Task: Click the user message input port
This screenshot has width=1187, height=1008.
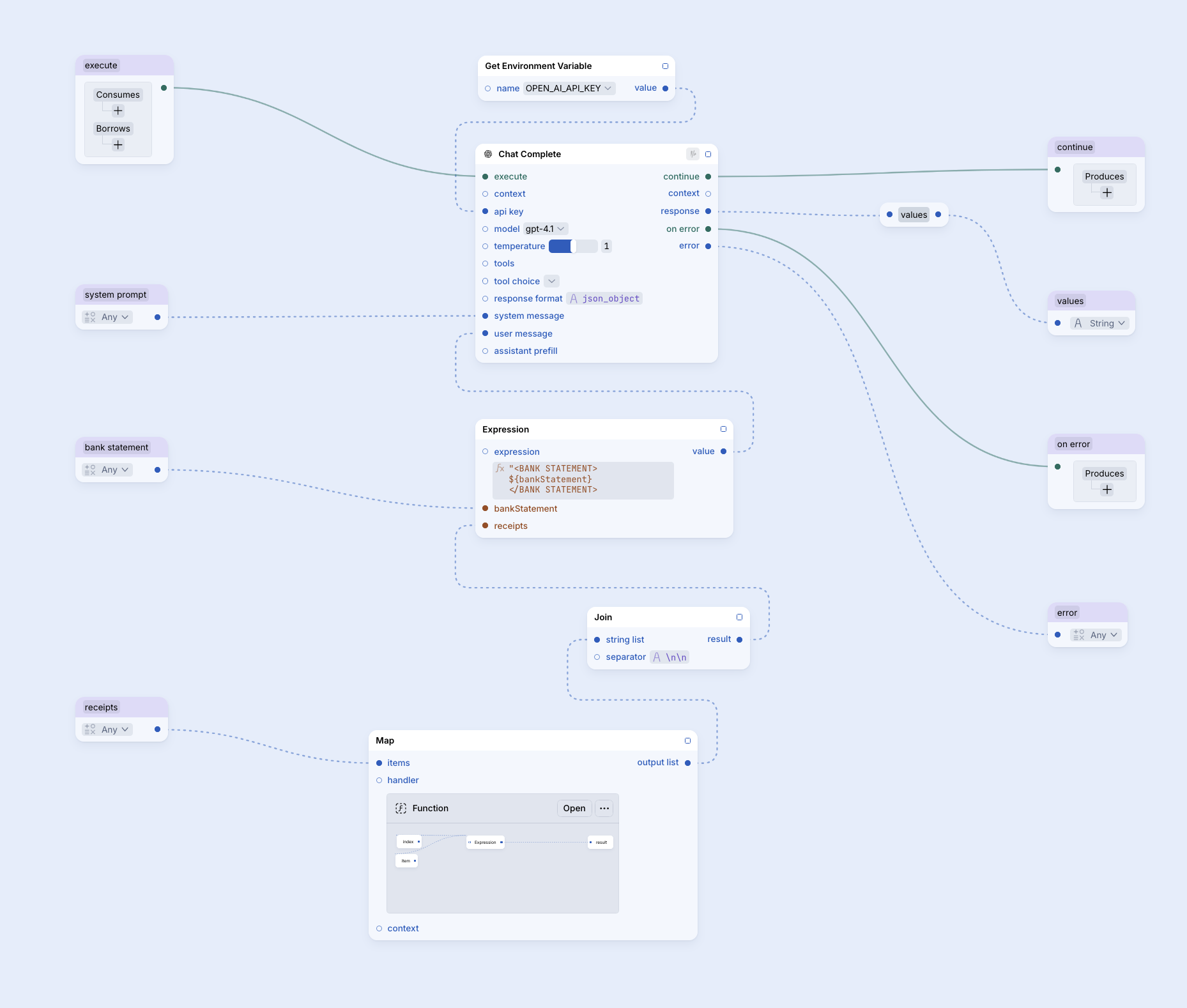Action: [486, 333]
